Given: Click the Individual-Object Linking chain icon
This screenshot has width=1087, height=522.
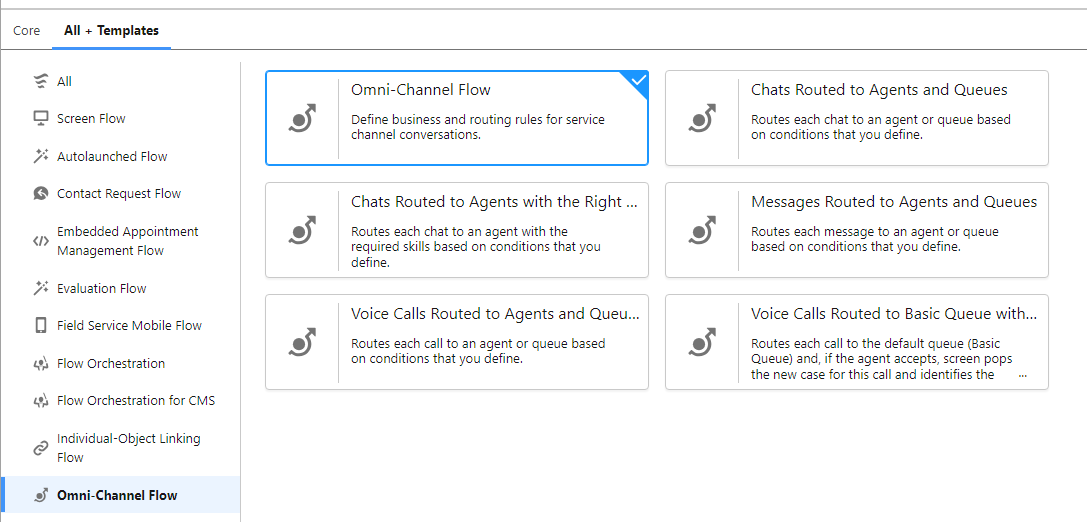Looking at the screenshot, I should coord(41,449).
